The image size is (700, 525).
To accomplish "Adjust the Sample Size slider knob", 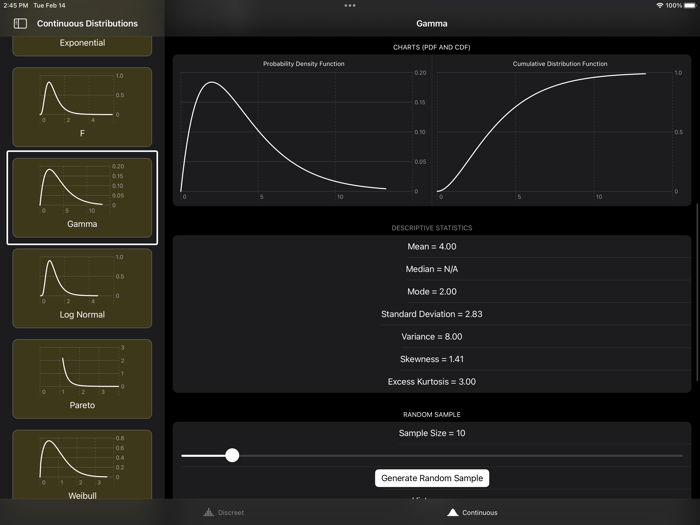I will (x=232, y=455).
